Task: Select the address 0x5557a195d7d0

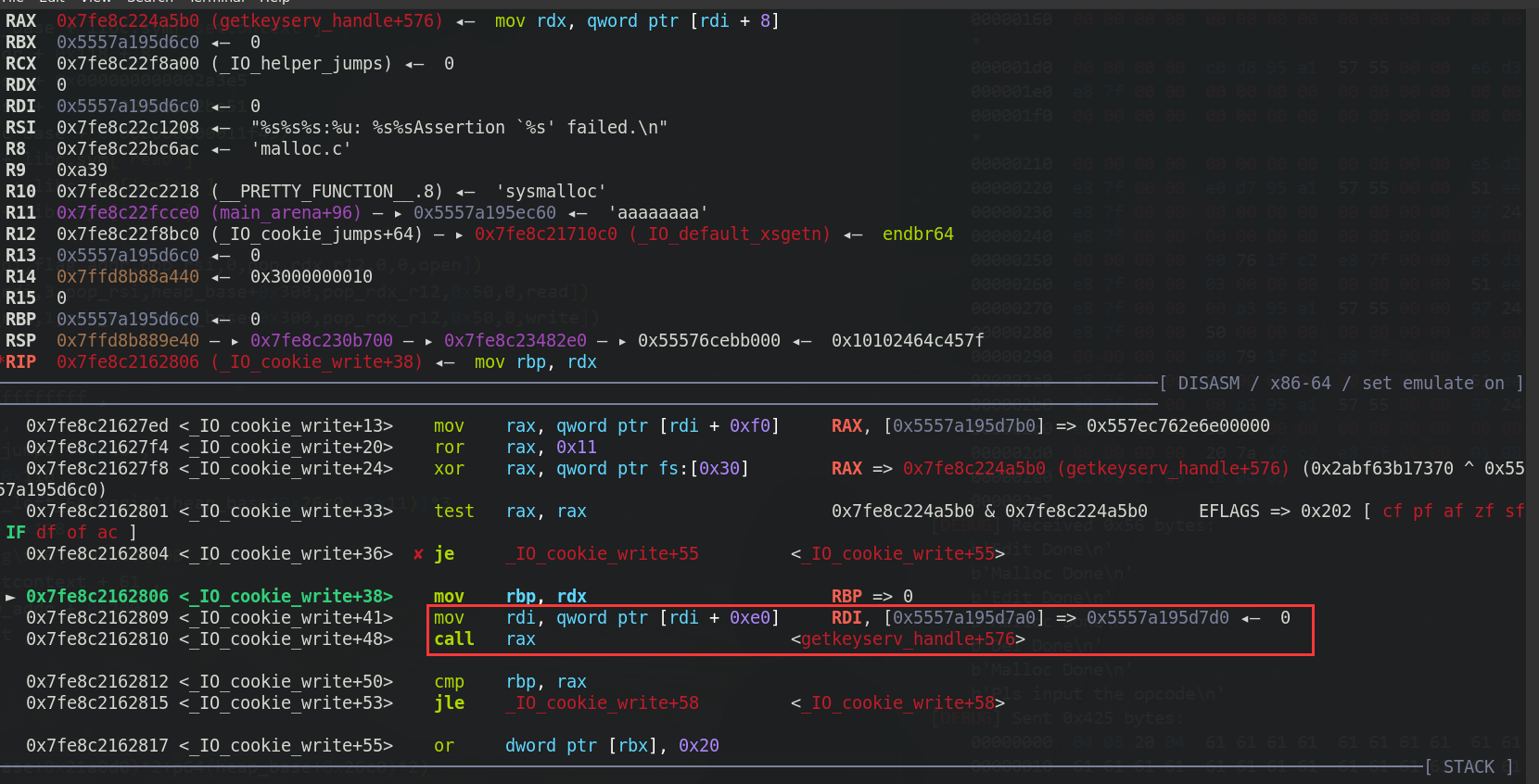Action: 1158,617
